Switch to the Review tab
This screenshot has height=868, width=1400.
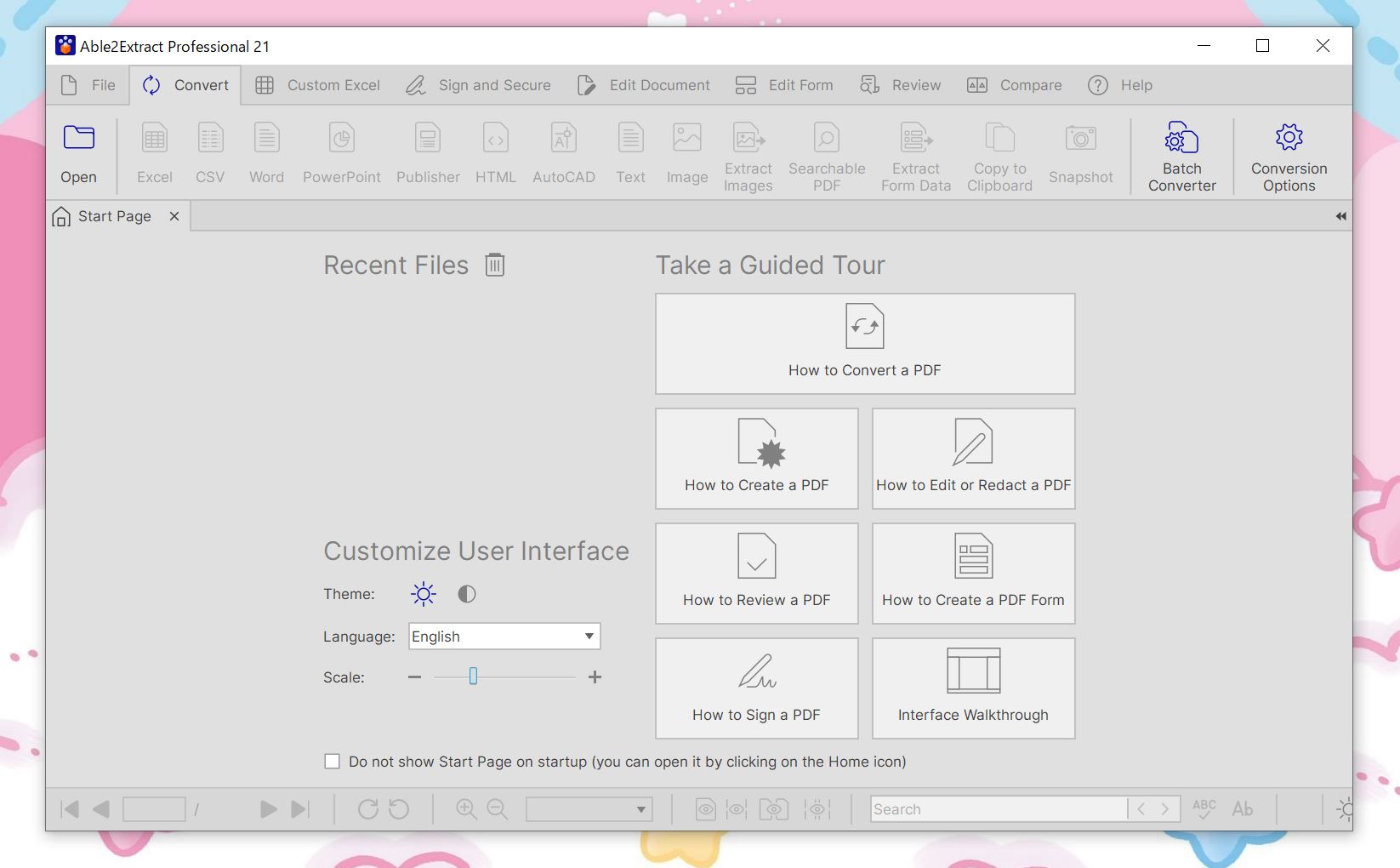coord(900,85)
